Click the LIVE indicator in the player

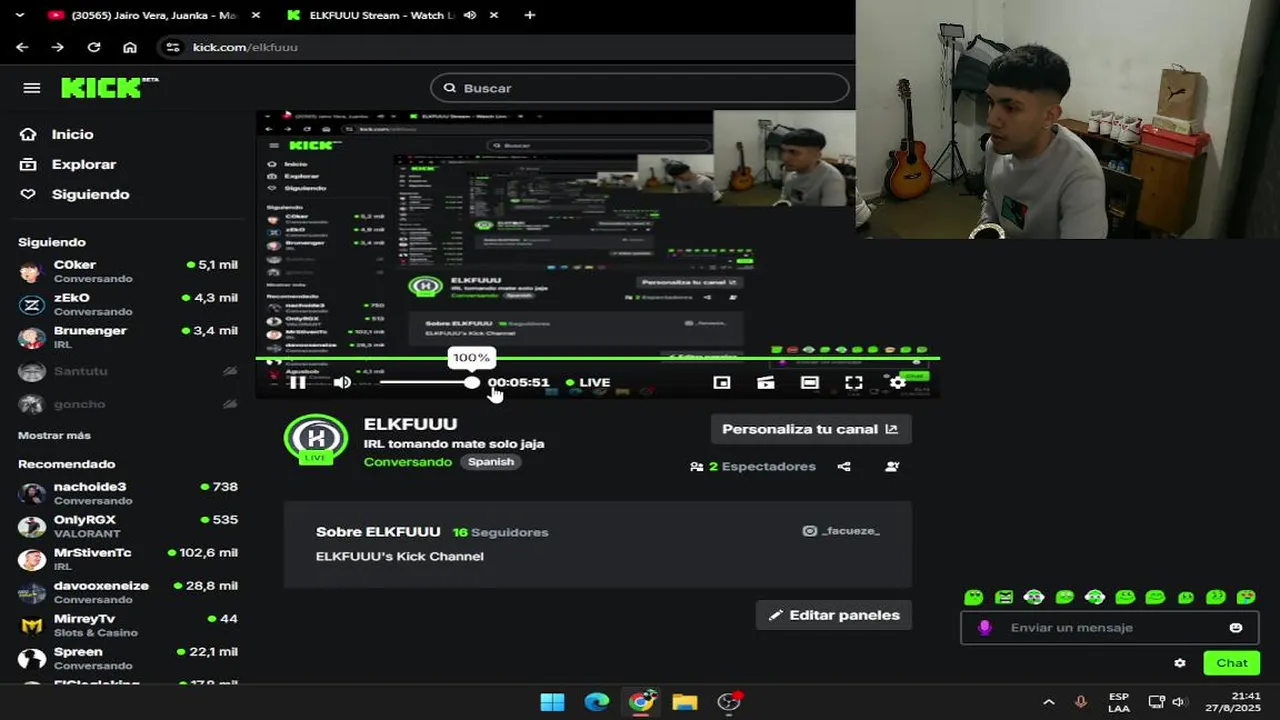588,382
